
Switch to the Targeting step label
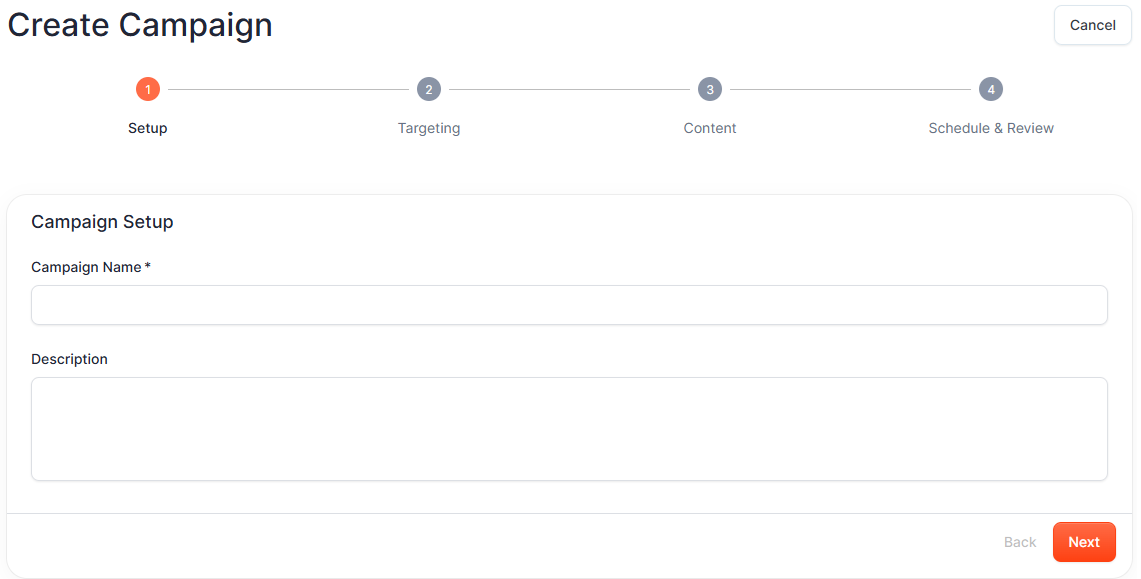(x=429, y=128)
